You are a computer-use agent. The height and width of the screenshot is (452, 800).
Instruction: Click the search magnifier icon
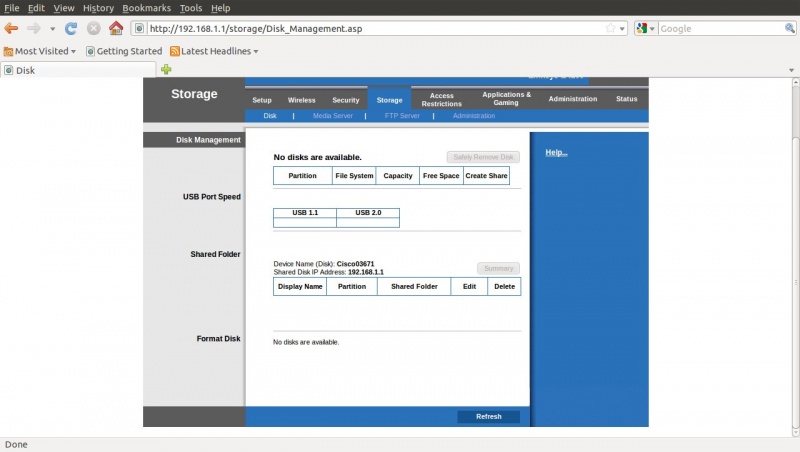789,29
